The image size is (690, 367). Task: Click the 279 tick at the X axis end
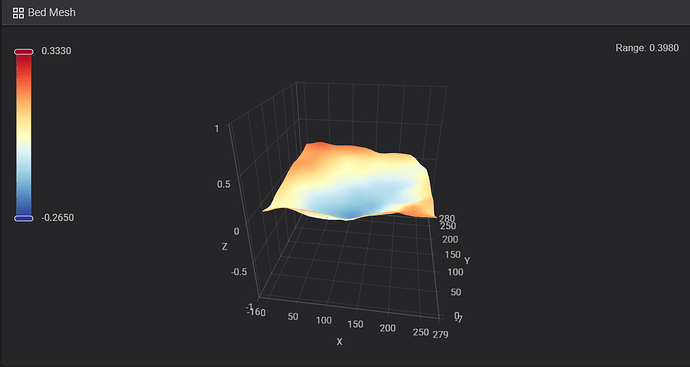[x=440, y=335]
